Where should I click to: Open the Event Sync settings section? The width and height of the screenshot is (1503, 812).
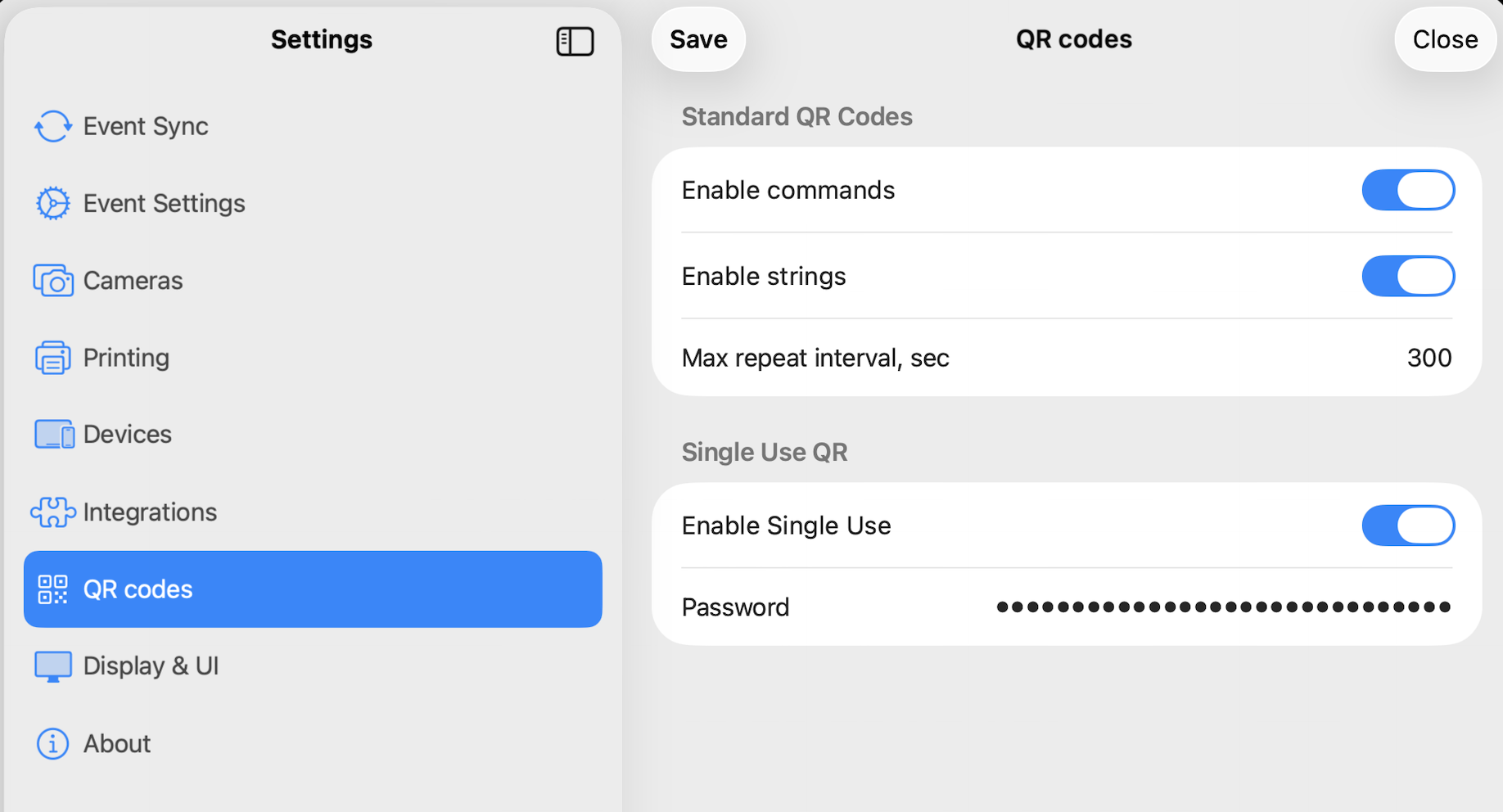[x=146, y=126]
